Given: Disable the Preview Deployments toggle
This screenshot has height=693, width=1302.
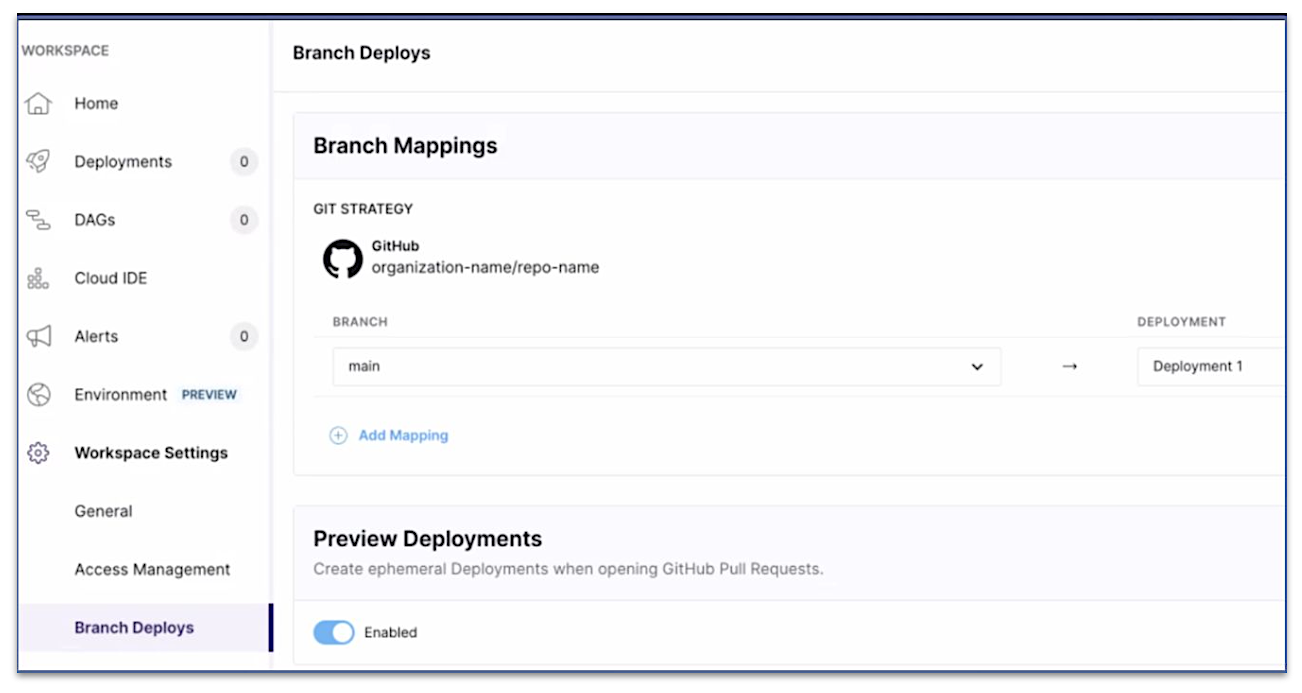Looking at the screenshot, I should 334,632.
